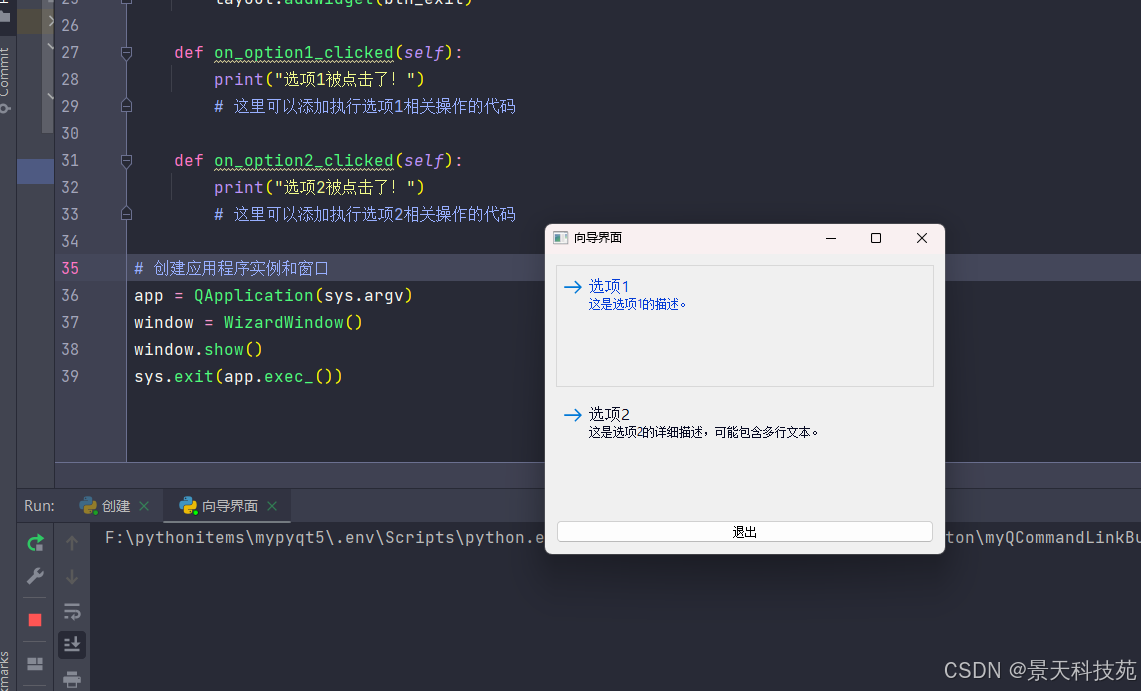1141x691 pixels.
Task: Click the 选项2 command link button
Action: click(744, 453)
